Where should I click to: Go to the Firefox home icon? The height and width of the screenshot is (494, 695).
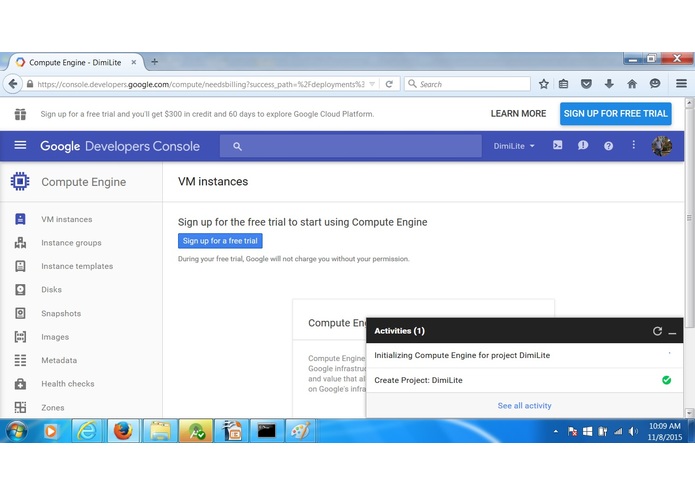pos(632,84)
